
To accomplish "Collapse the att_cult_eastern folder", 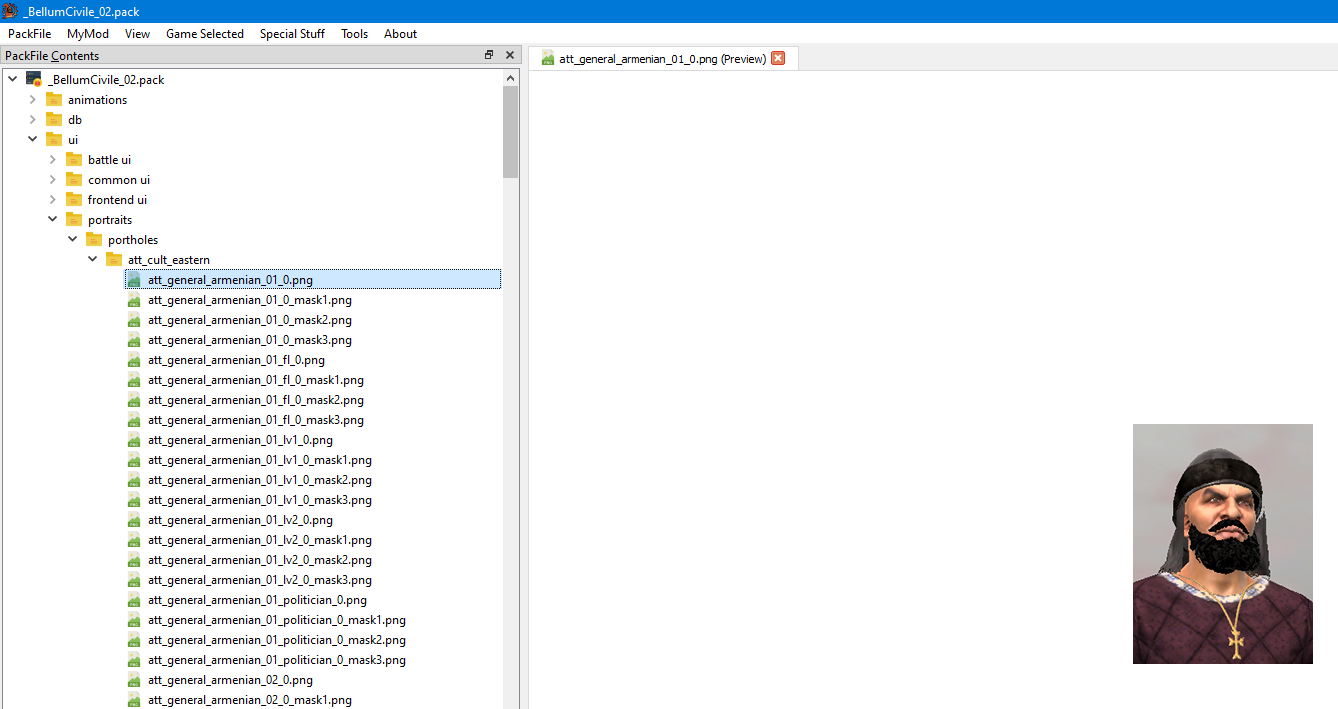I will pos(93,259).
